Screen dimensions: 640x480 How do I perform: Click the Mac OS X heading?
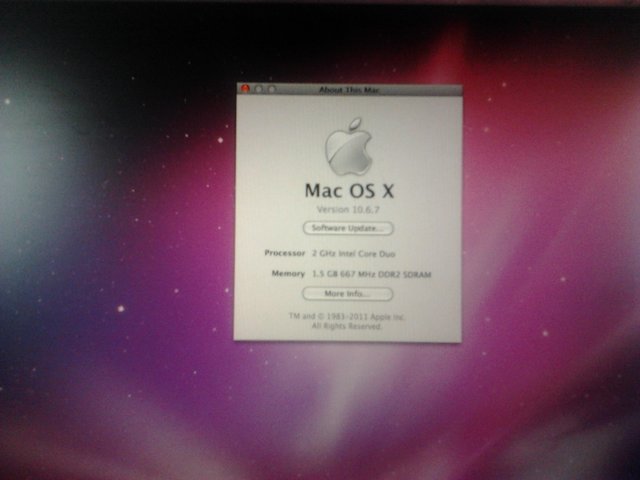click(x=347, y=190)
